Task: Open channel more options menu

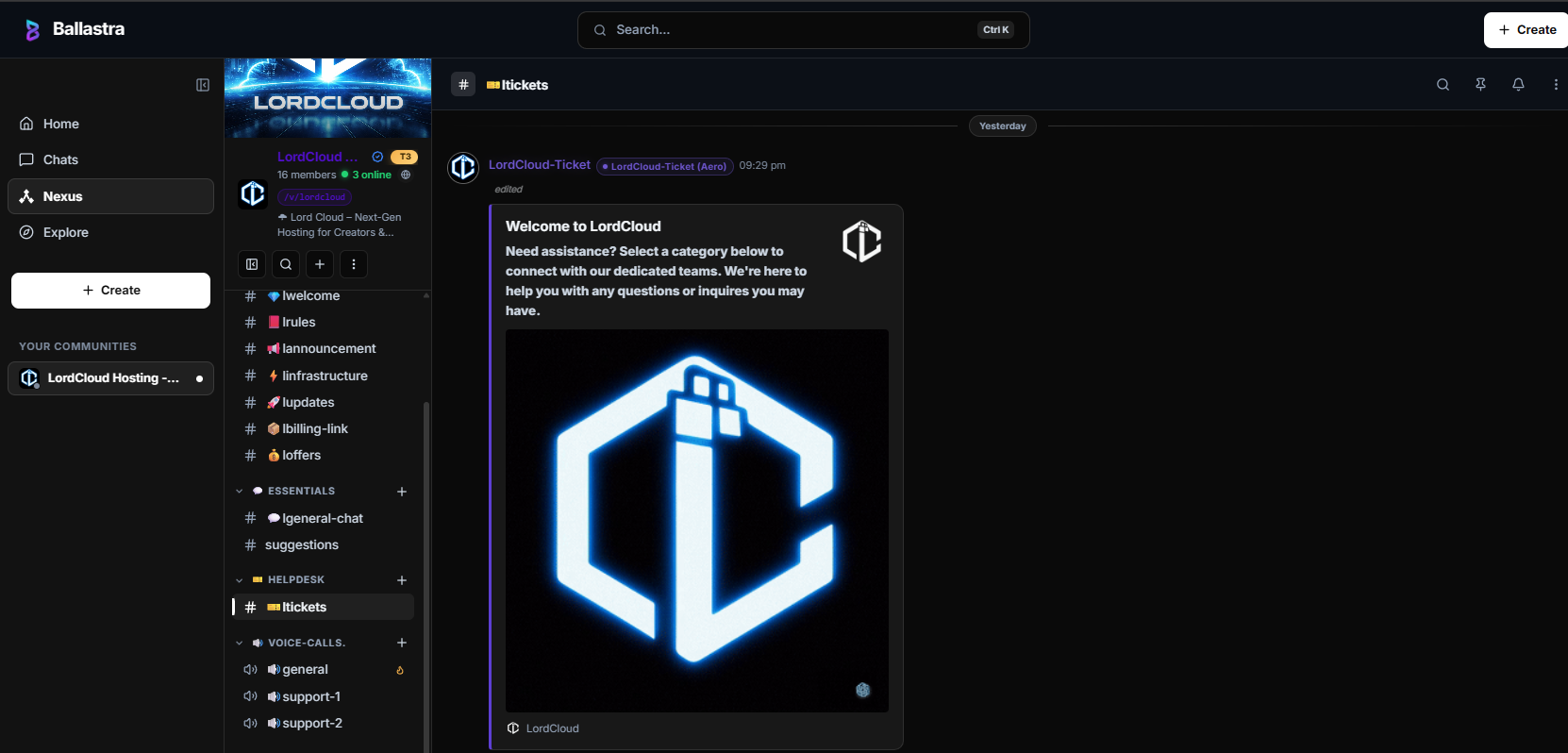Action: point(1556,85)
